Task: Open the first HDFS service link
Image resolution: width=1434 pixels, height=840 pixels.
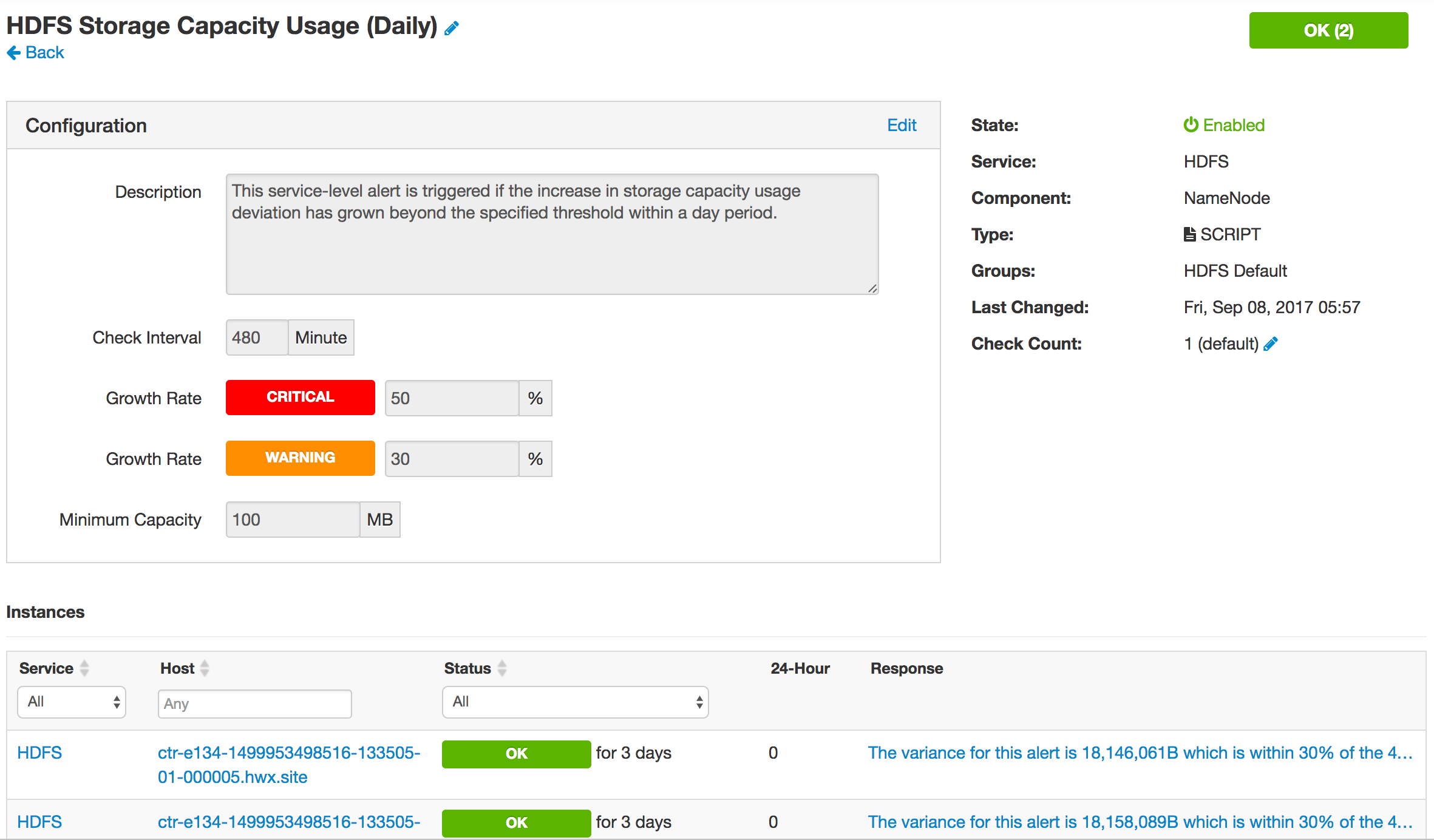Action: point(39,753)
